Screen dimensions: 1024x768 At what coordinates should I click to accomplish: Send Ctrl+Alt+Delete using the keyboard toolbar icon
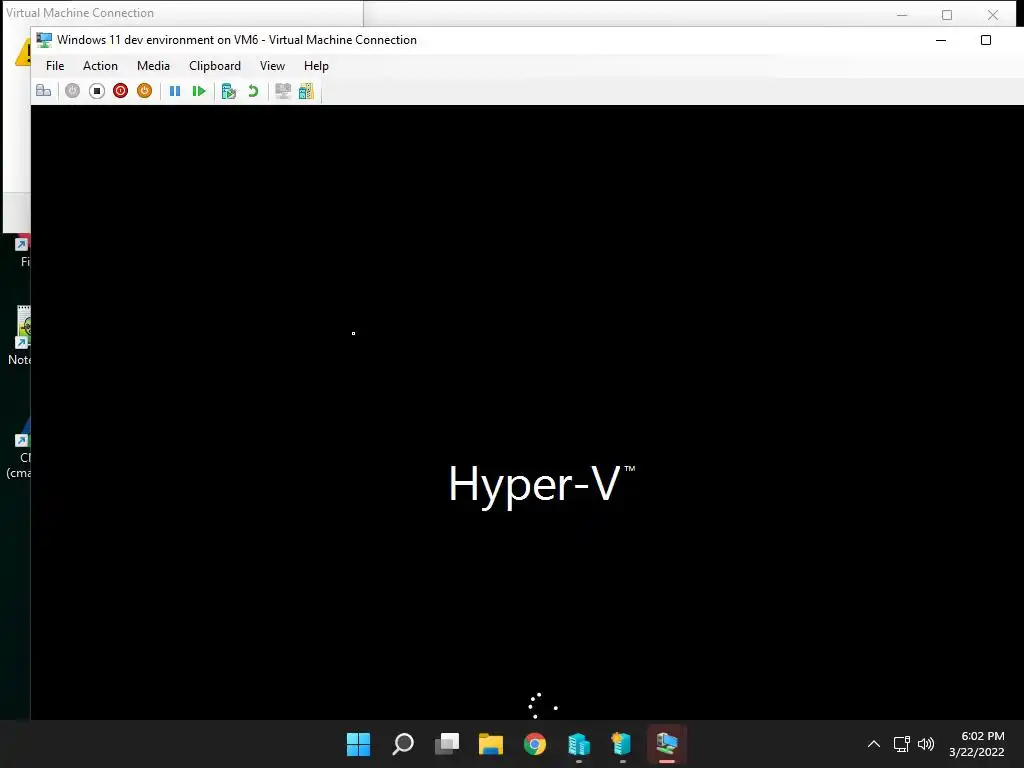[44, 91]
